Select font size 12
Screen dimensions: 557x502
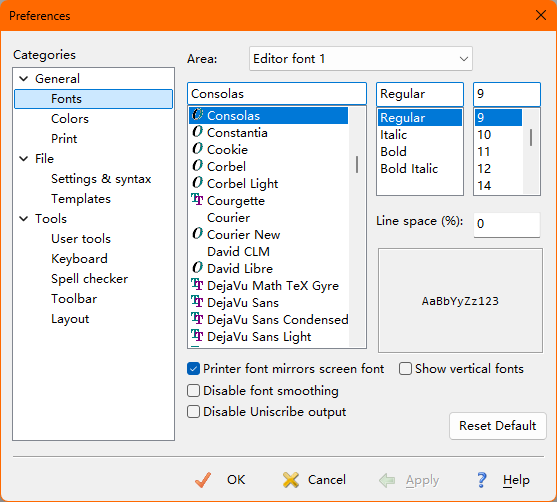click(x=498, y=168)
